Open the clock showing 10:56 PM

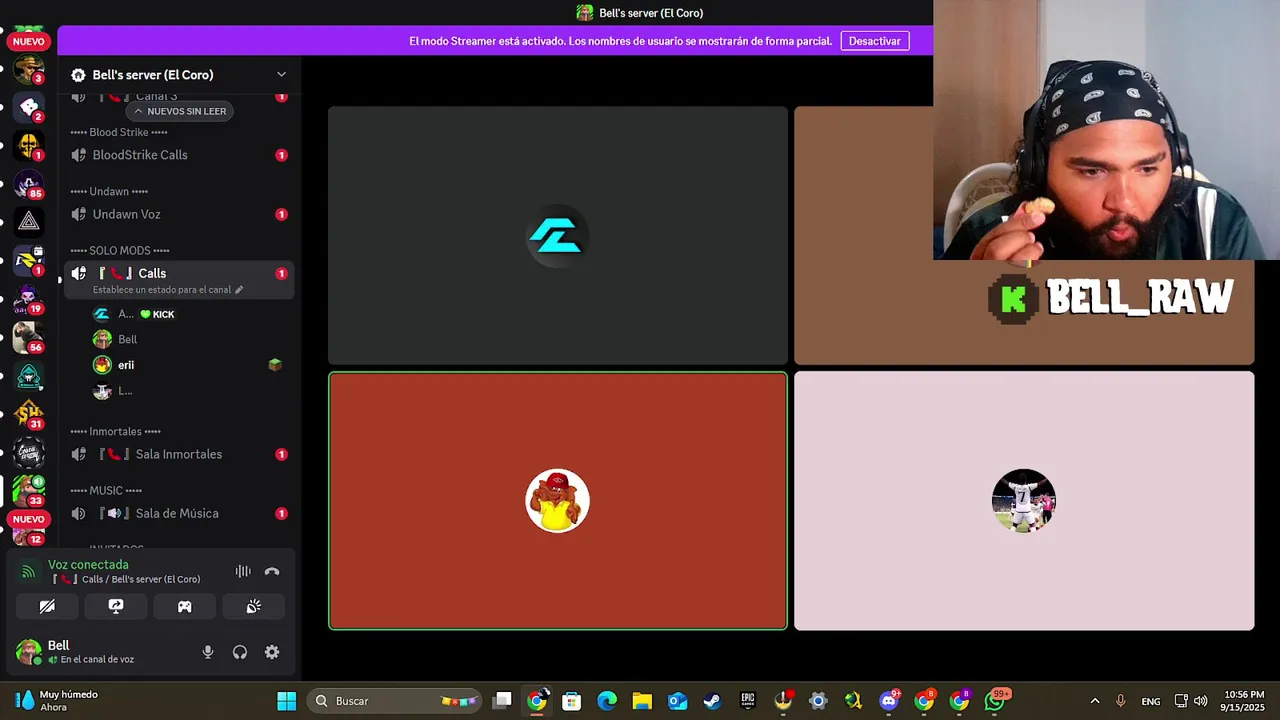coord(1244,701)
